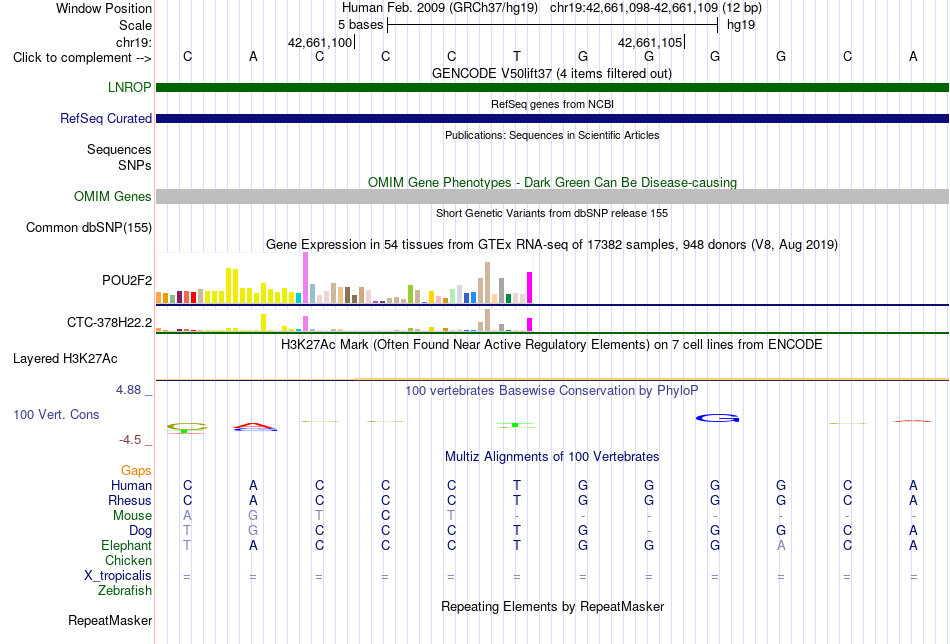950x644 pixels.
Task: Select the Human species label
Action: coord(131,485)
